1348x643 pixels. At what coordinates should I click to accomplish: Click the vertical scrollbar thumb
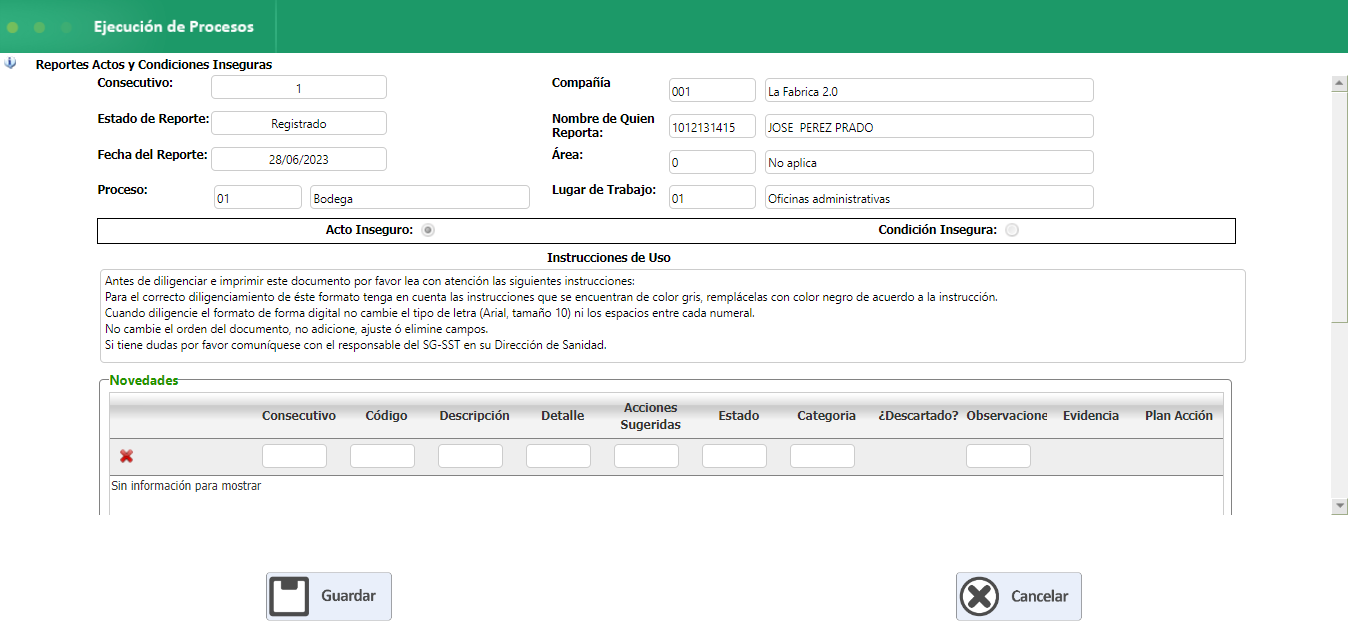pos(1340,206)
